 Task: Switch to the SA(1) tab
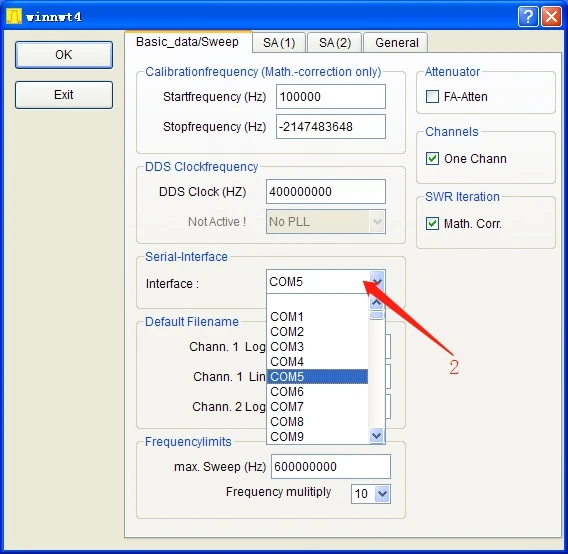coord(279,43)
